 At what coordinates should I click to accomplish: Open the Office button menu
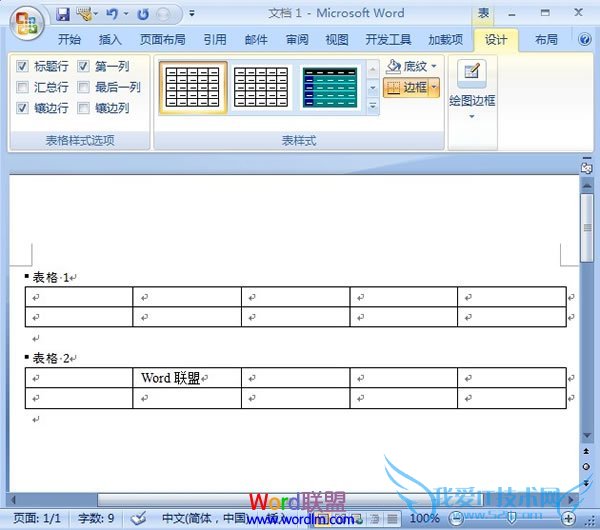pos(26,22)
